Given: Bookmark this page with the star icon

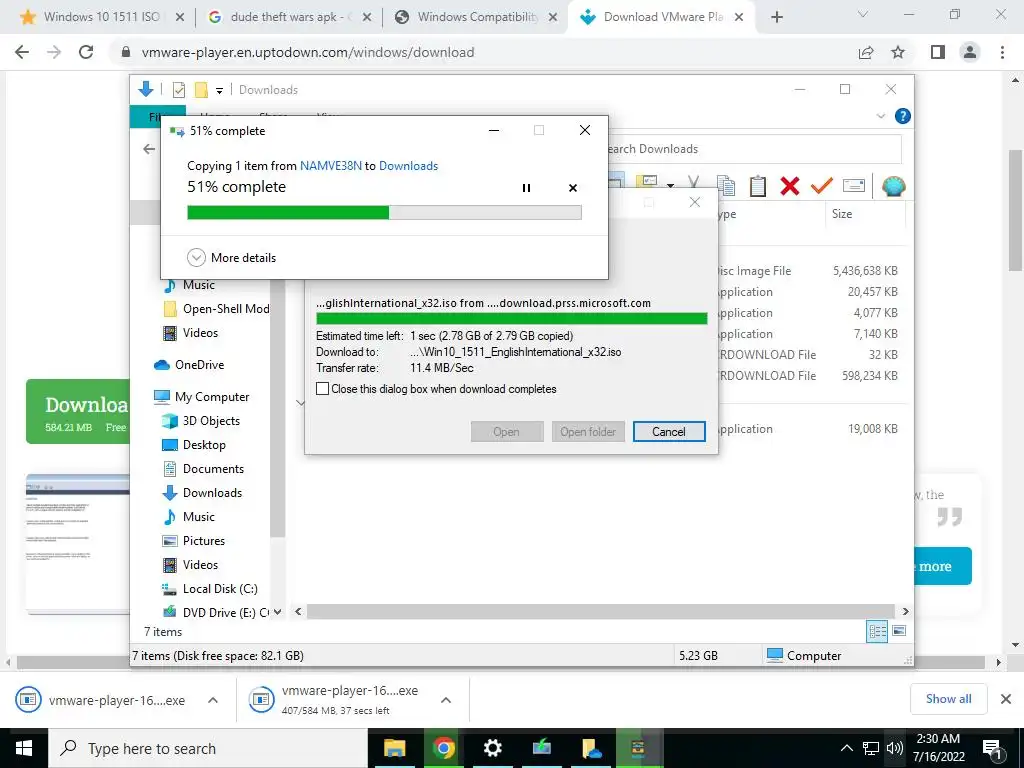Looking at the screenshot, I should (898, 52).
